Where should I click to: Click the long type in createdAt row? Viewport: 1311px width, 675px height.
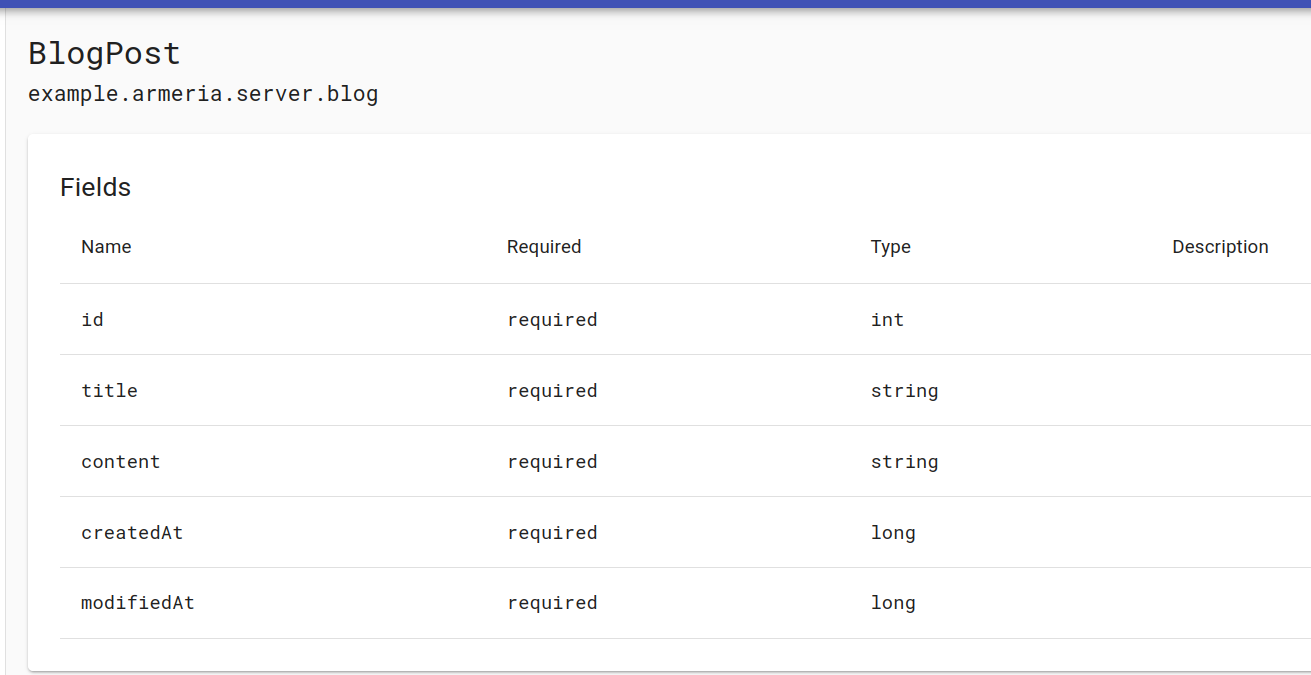(893, 533)
